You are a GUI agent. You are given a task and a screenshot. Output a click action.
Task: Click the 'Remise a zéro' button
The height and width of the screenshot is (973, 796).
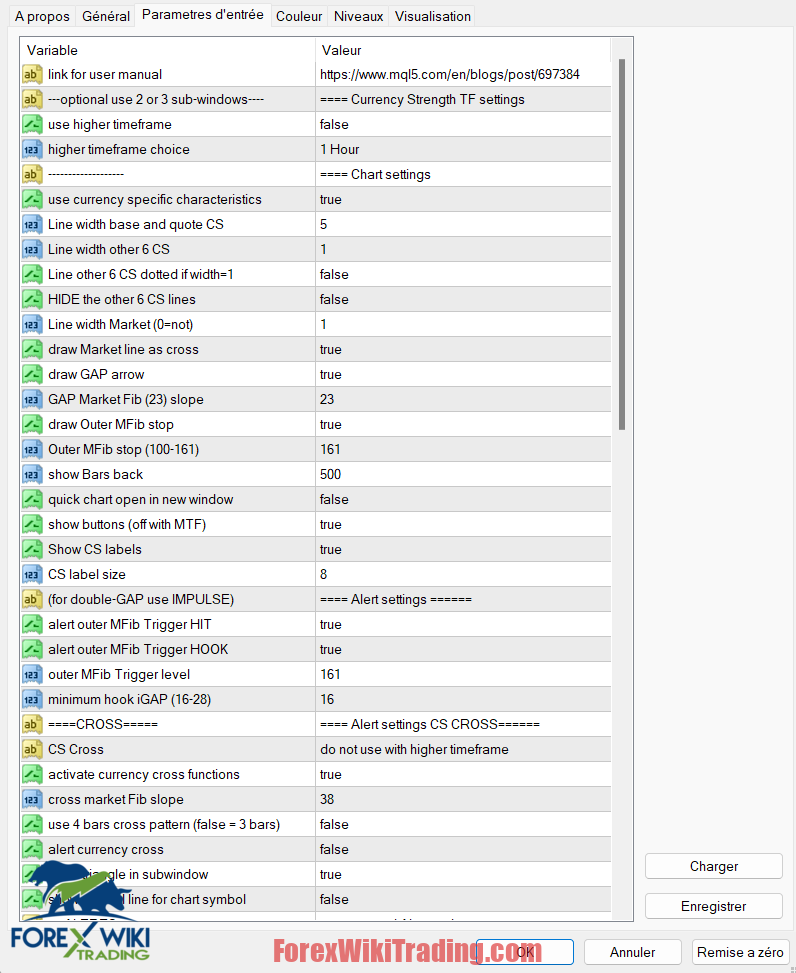(x=740, y=952)
